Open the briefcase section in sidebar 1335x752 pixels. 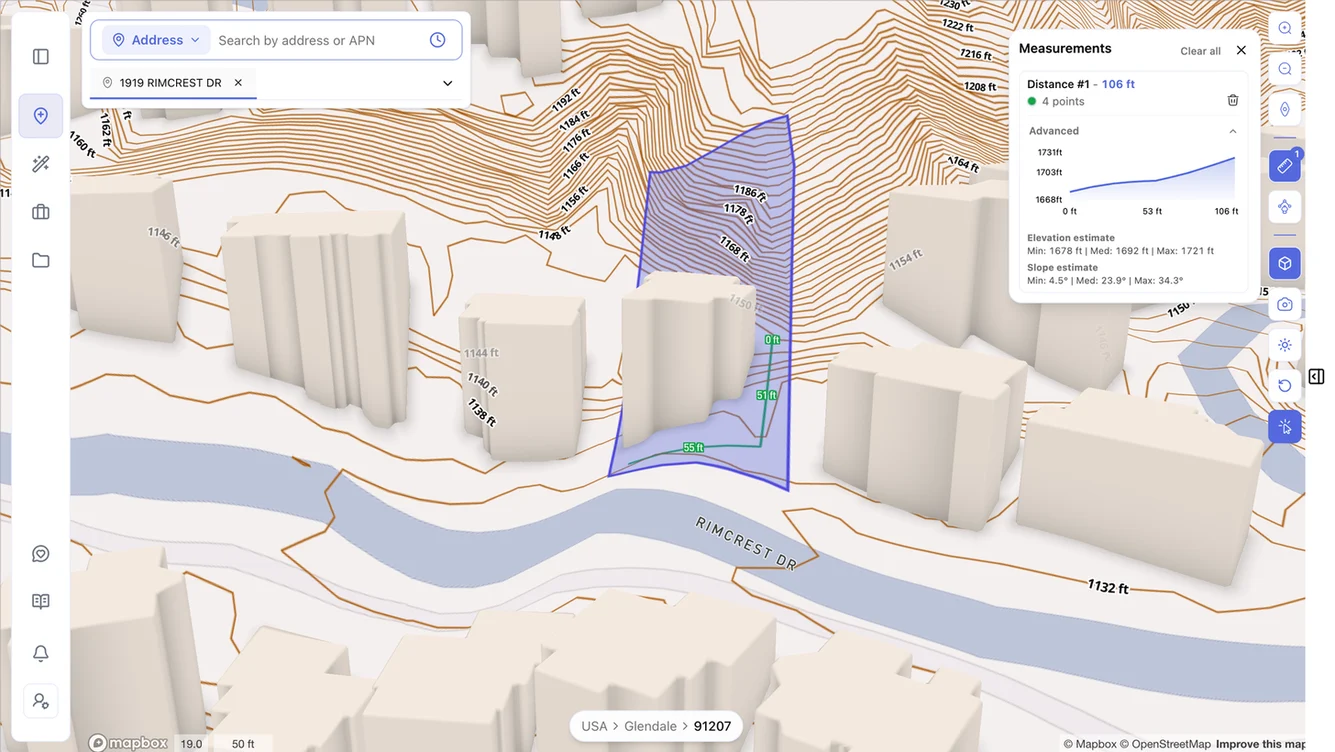[41, 212]
